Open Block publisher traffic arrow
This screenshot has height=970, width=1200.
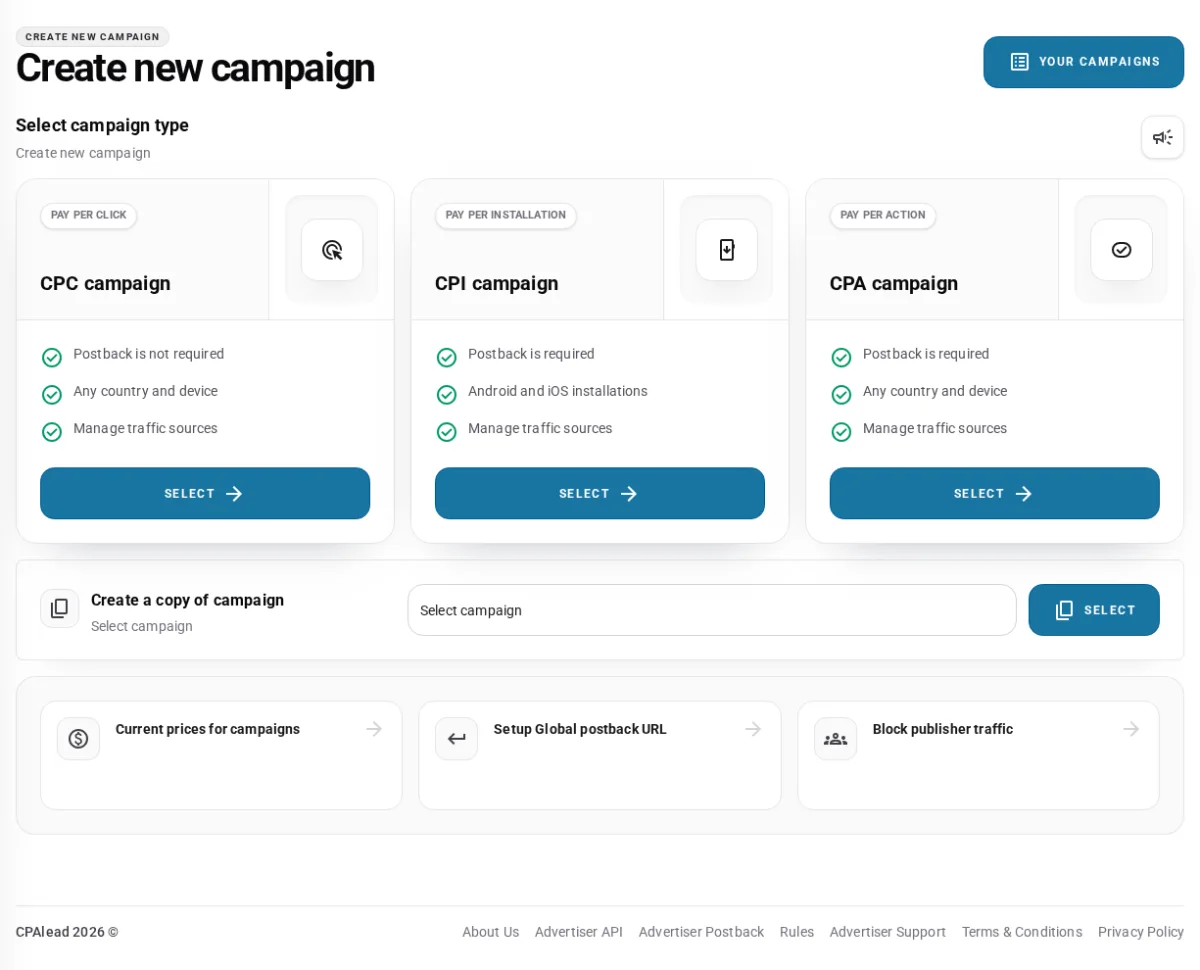tap(1131, 729)
